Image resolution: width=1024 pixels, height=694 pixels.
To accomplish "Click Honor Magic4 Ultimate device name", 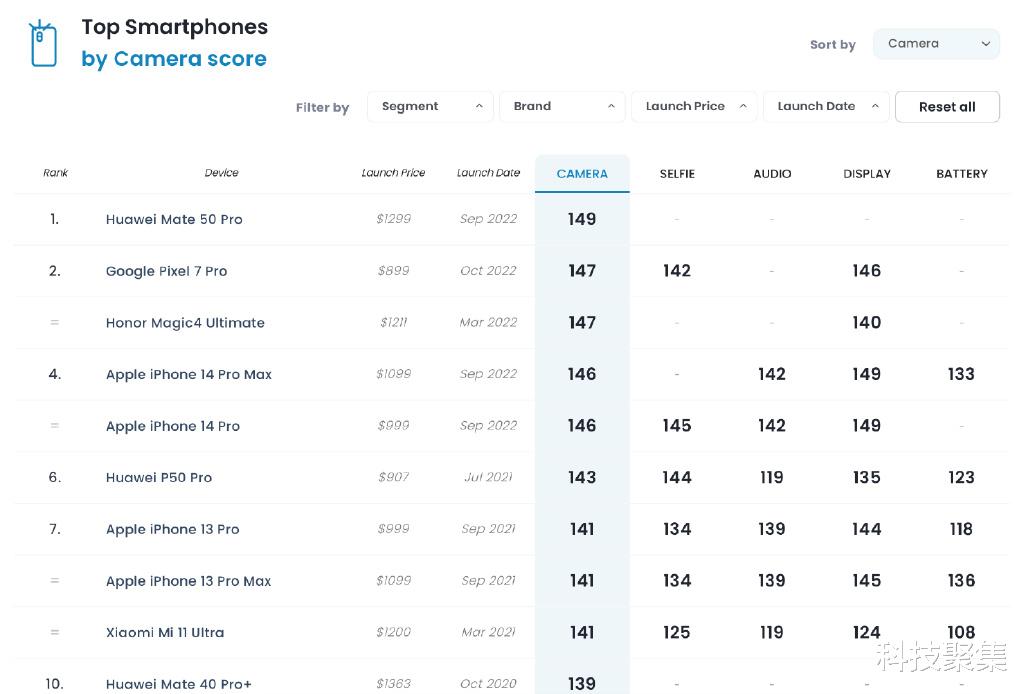I will point(185,323).
